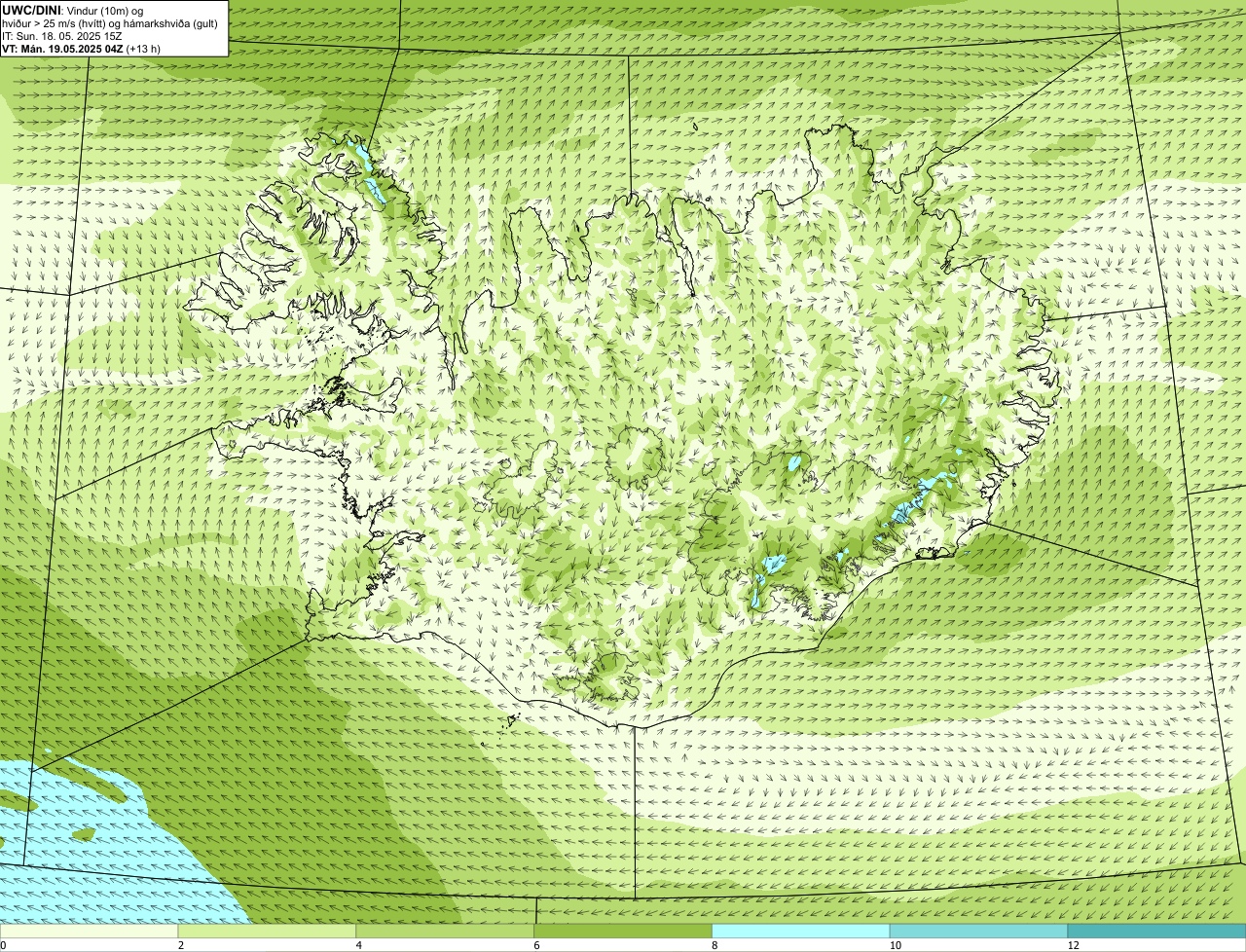Click the legend label '2'
The height and width of the screenshot is (952, 1246).
click(181, 945)
